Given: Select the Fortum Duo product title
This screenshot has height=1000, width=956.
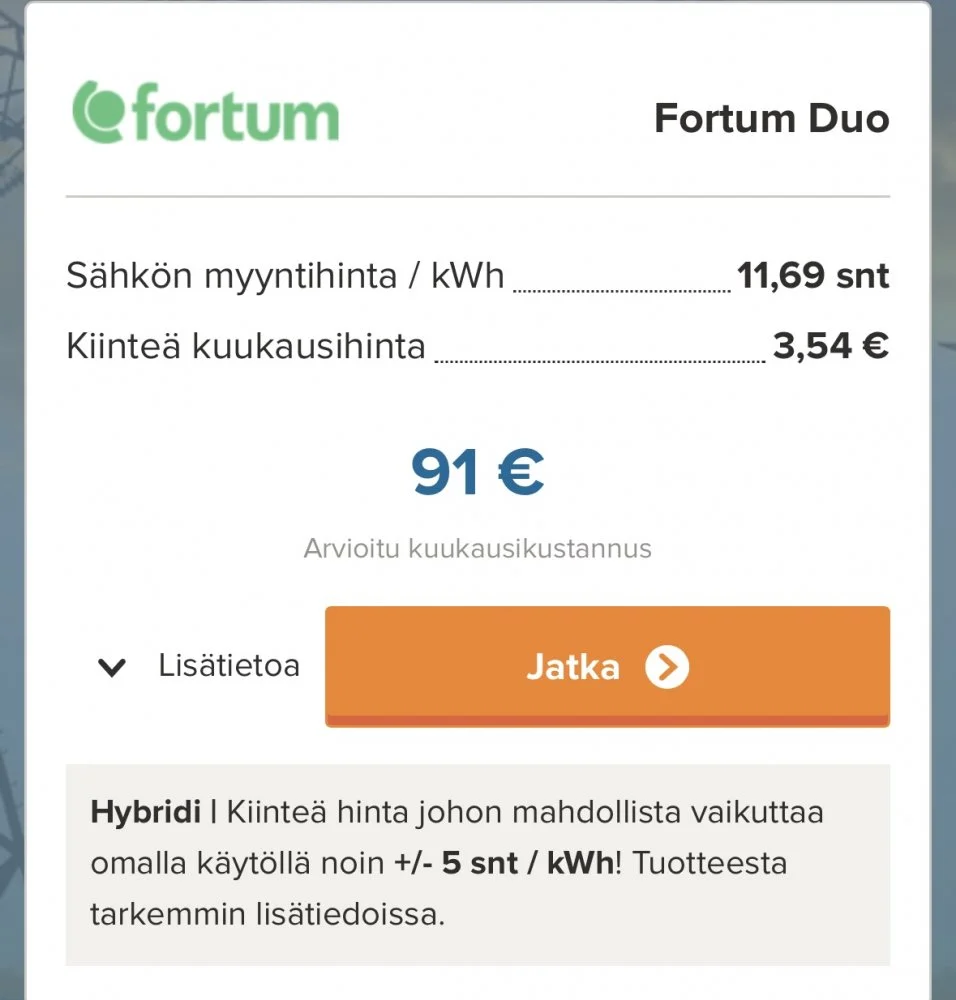Looking at the screenshot, I should (771, 119).
